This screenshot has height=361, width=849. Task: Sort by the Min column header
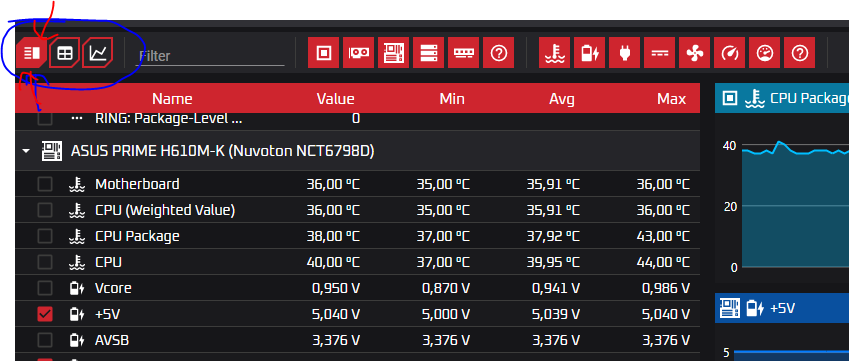452,99
